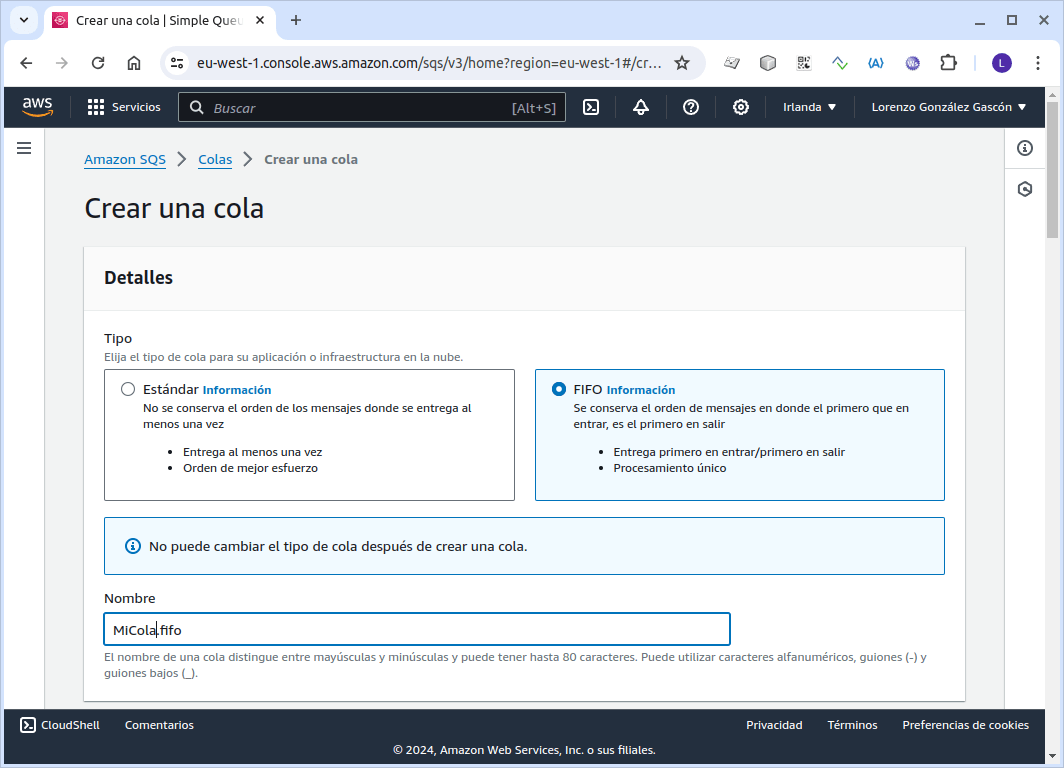
Task: Click the CloudShell icon in footer
Action: pyautogui.click(x=28, y=725)
